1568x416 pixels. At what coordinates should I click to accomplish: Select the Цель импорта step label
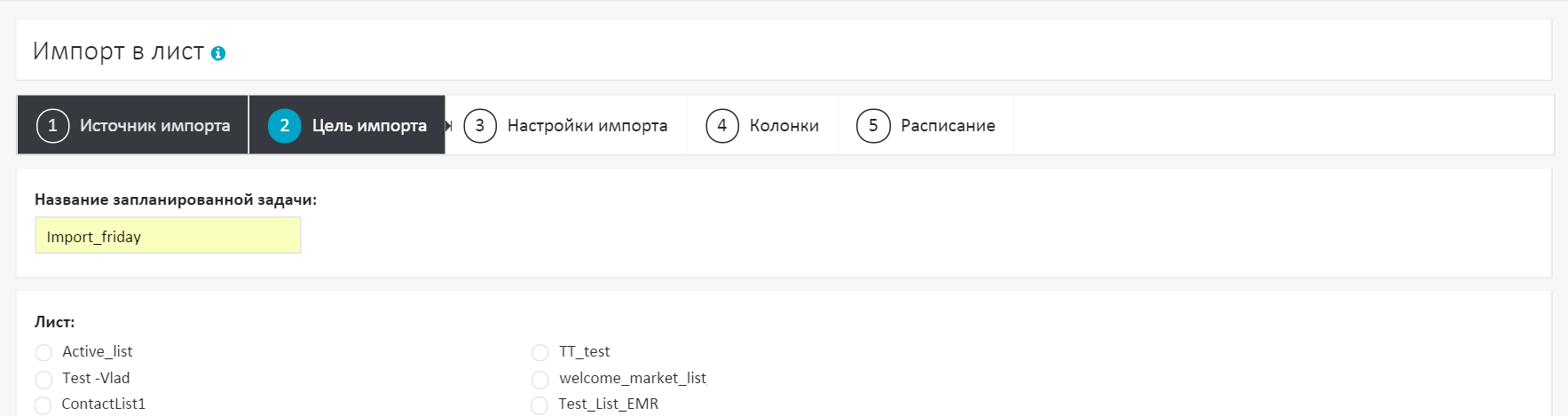click(x=369, y=126)
